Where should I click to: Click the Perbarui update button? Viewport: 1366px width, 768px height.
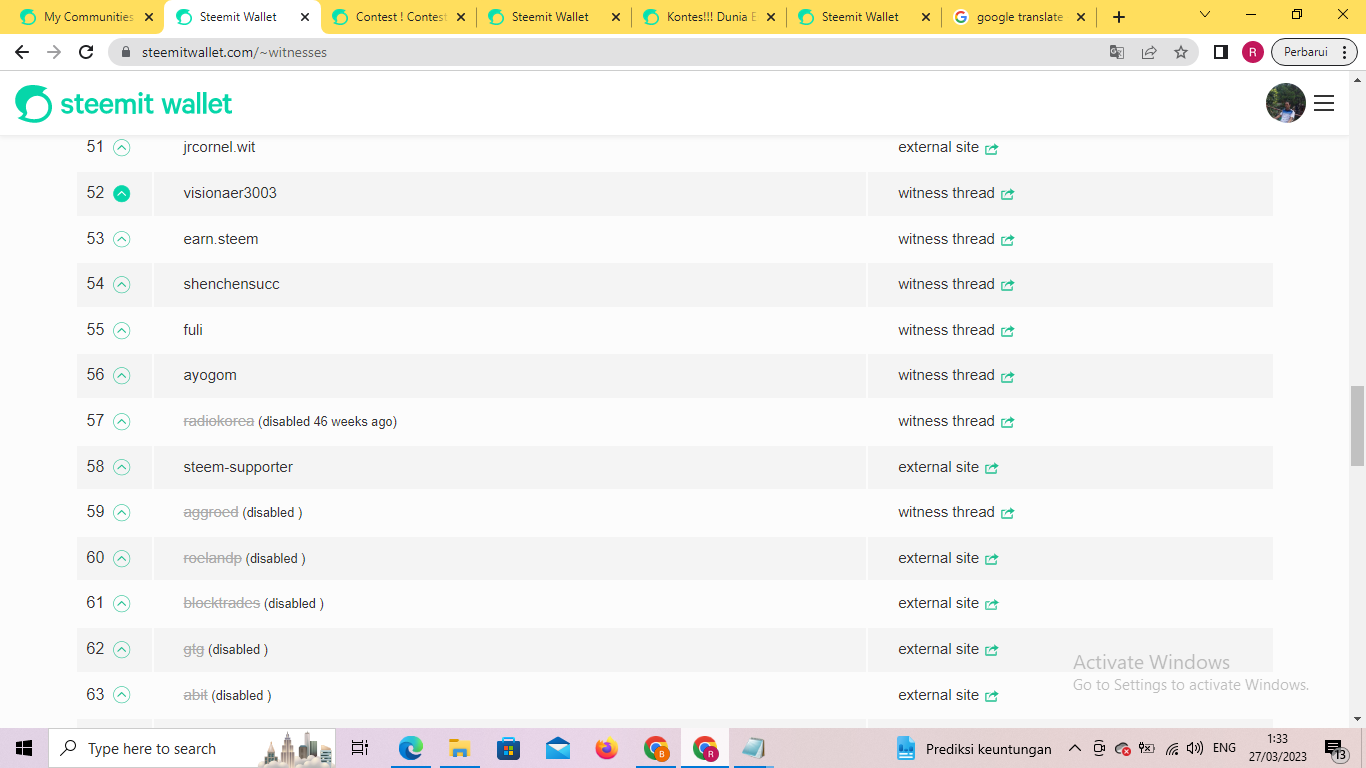click(x=1313, y=52)
